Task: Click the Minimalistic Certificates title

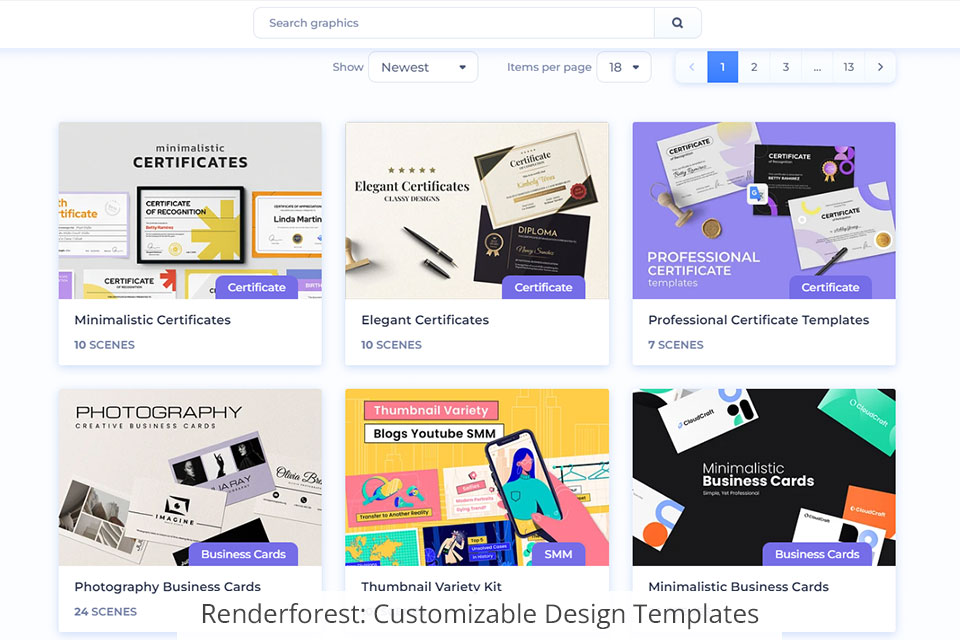Action: coord(152,320)
